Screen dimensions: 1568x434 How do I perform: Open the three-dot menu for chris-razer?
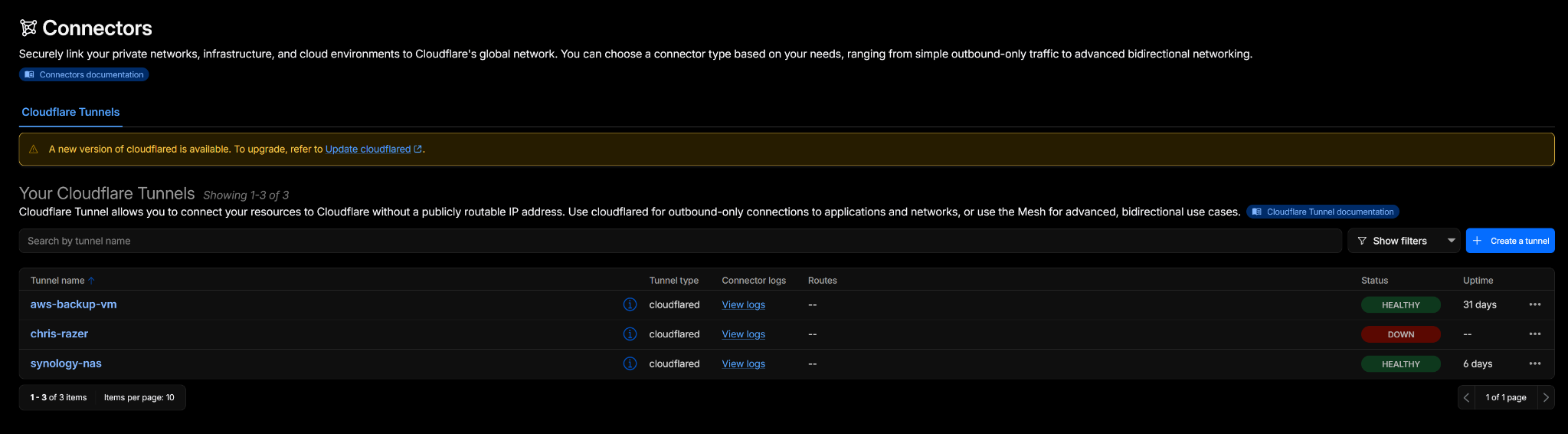pos(1534,334)
